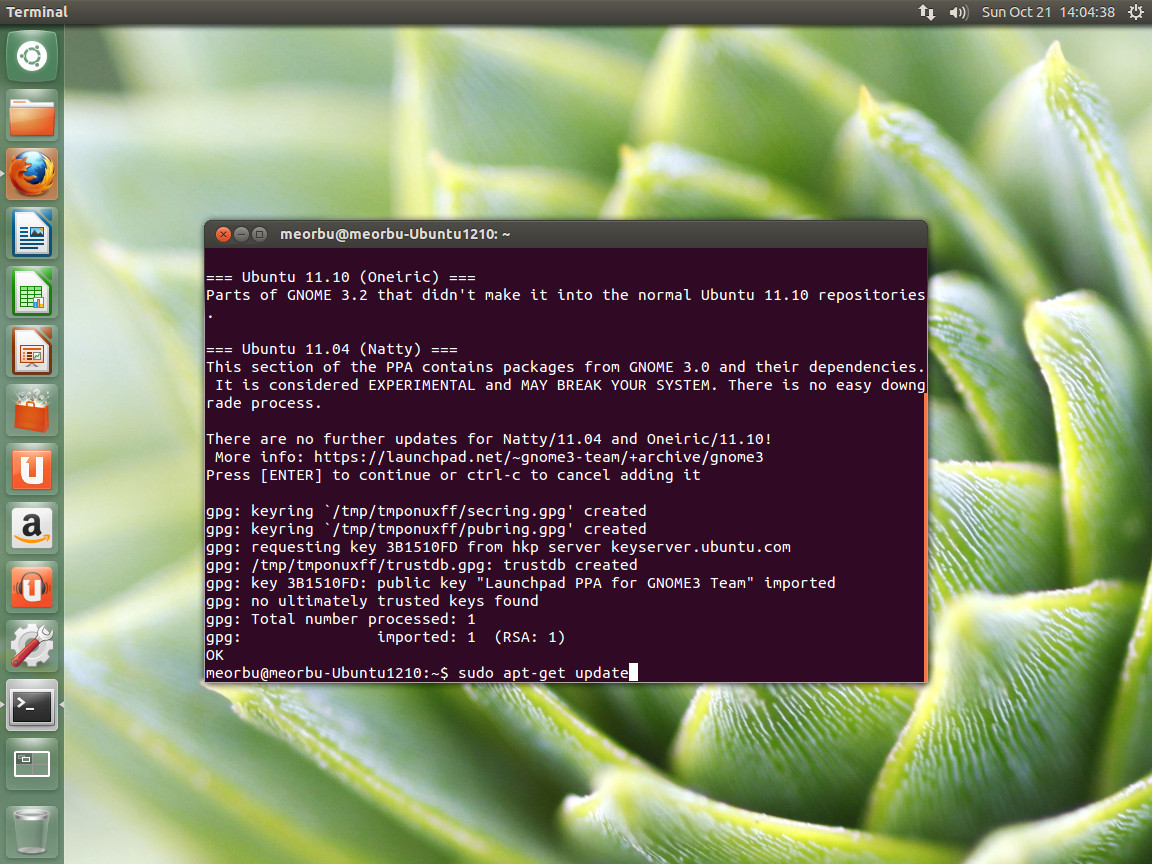Screen dimensions: 1152x864
Task: Launch Firefox web browser
Action: (32, 174)
